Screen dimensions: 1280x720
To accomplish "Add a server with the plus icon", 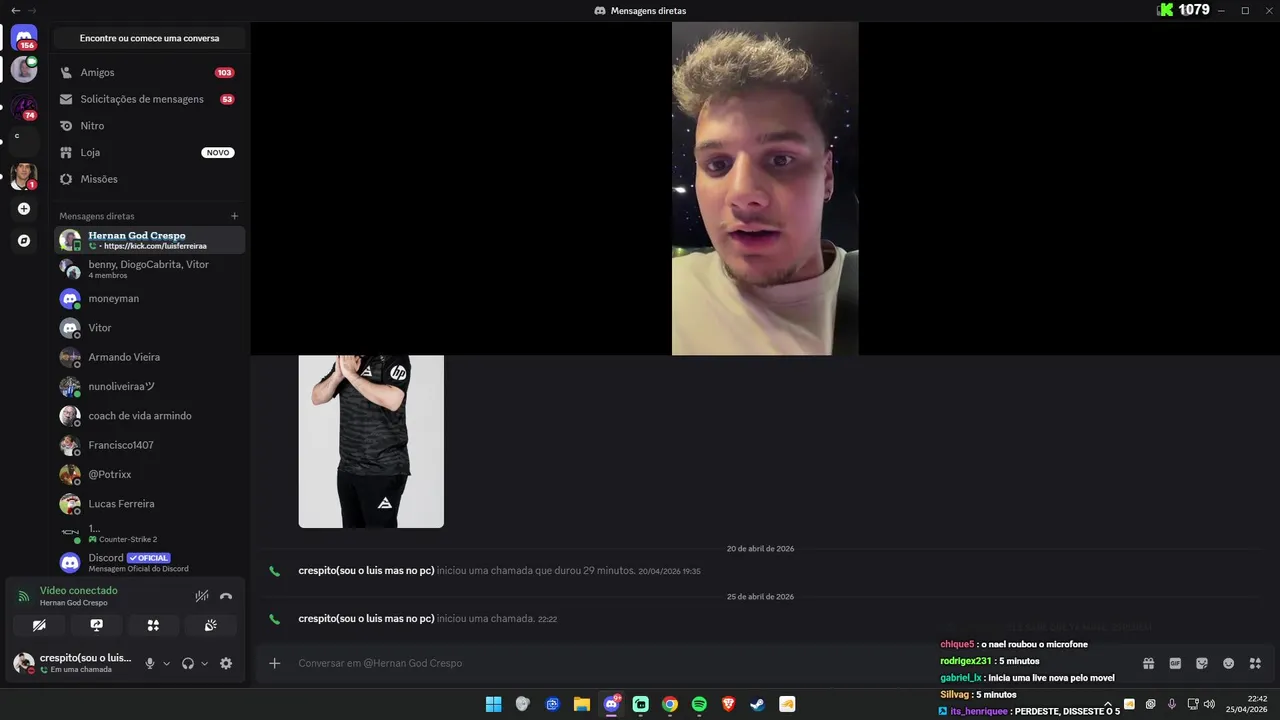I will pos(24,209).
